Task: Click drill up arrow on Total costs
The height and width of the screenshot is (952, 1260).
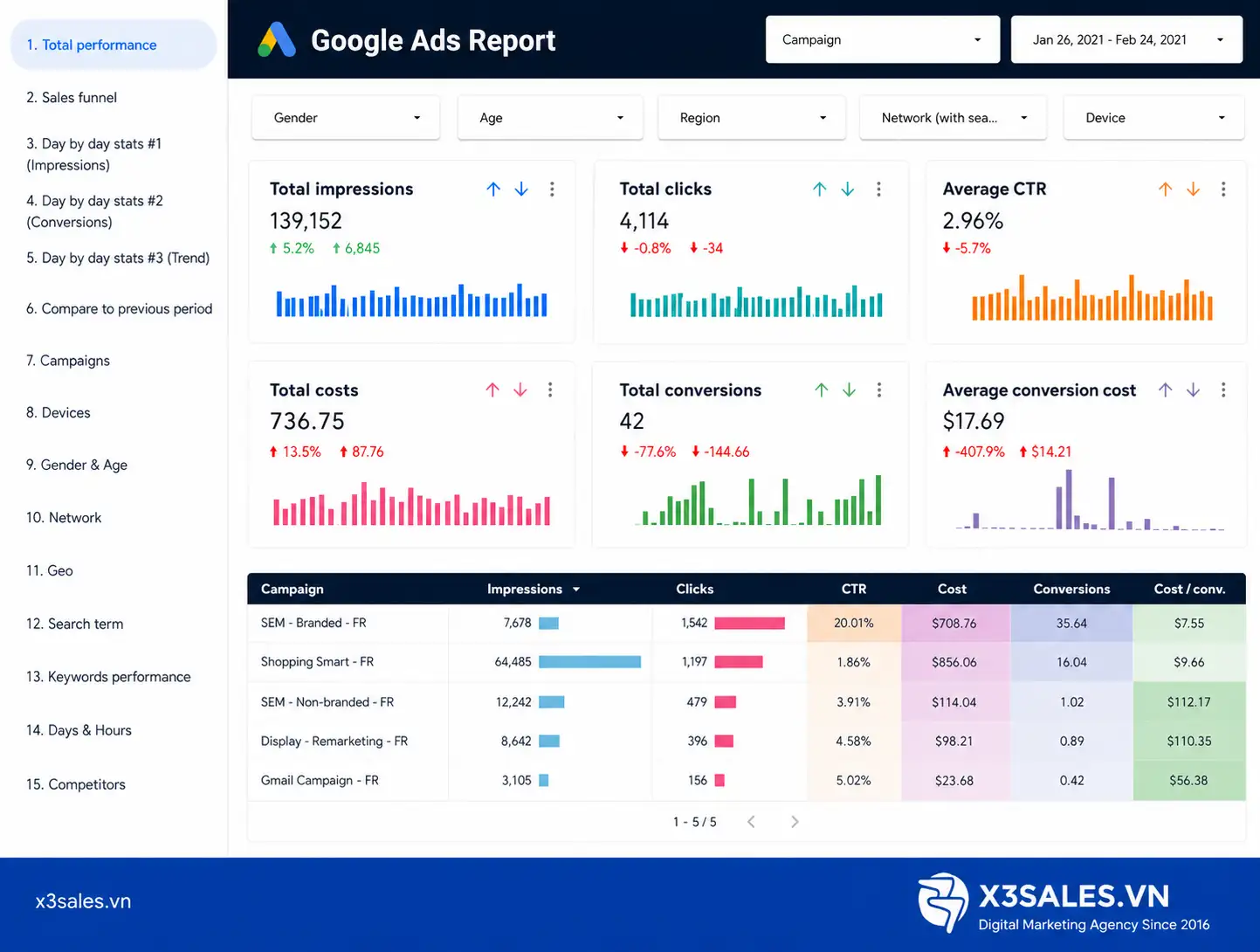Action: 492,390
